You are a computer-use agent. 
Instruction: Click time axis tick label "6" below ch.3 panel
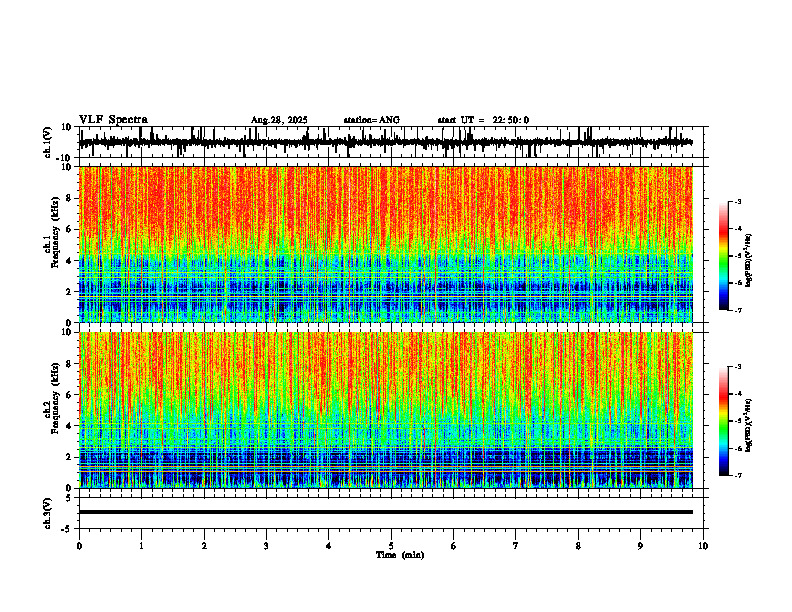454,546
